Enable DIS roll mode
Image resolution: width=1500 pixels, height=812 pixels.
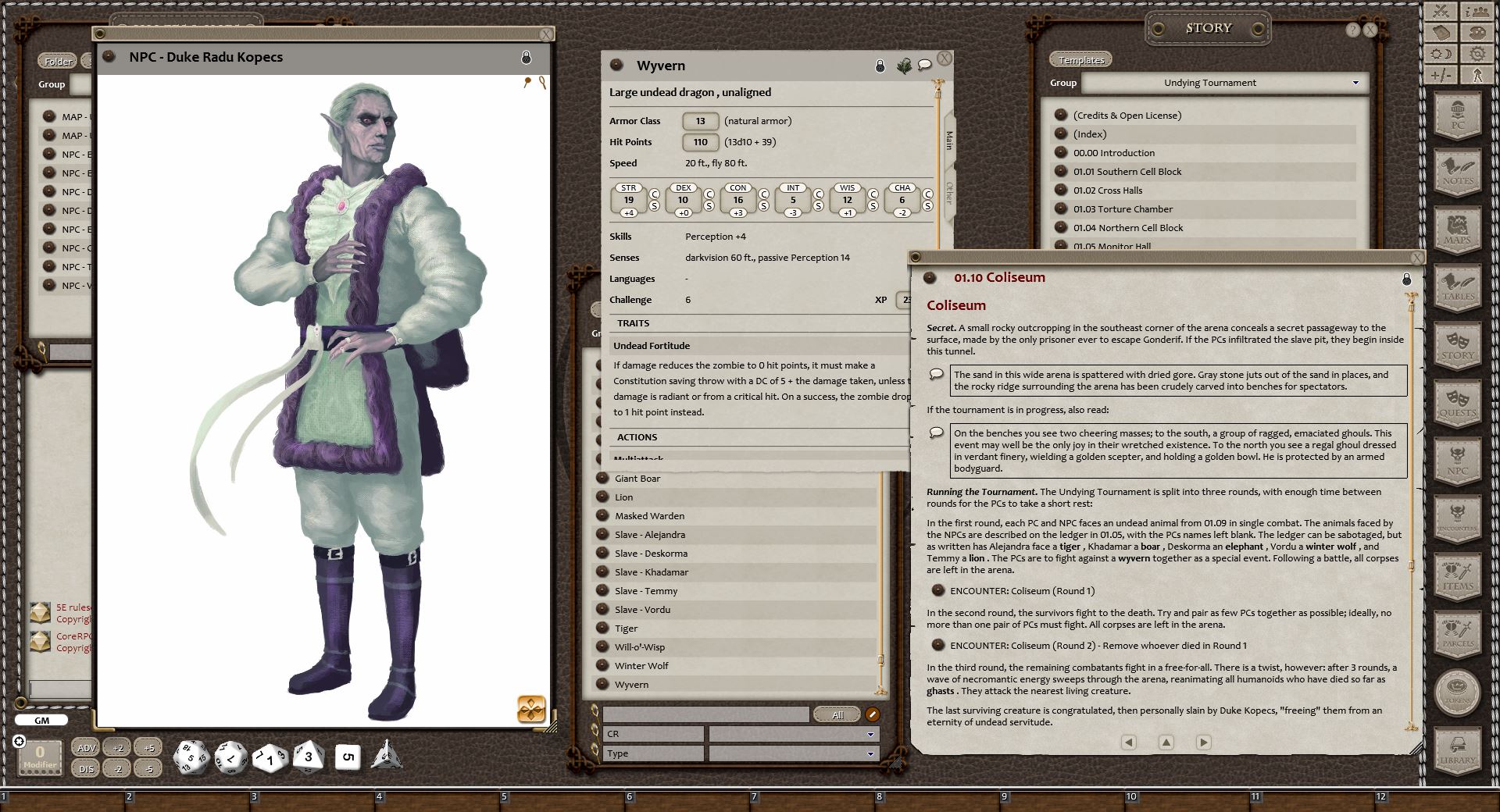86,767
